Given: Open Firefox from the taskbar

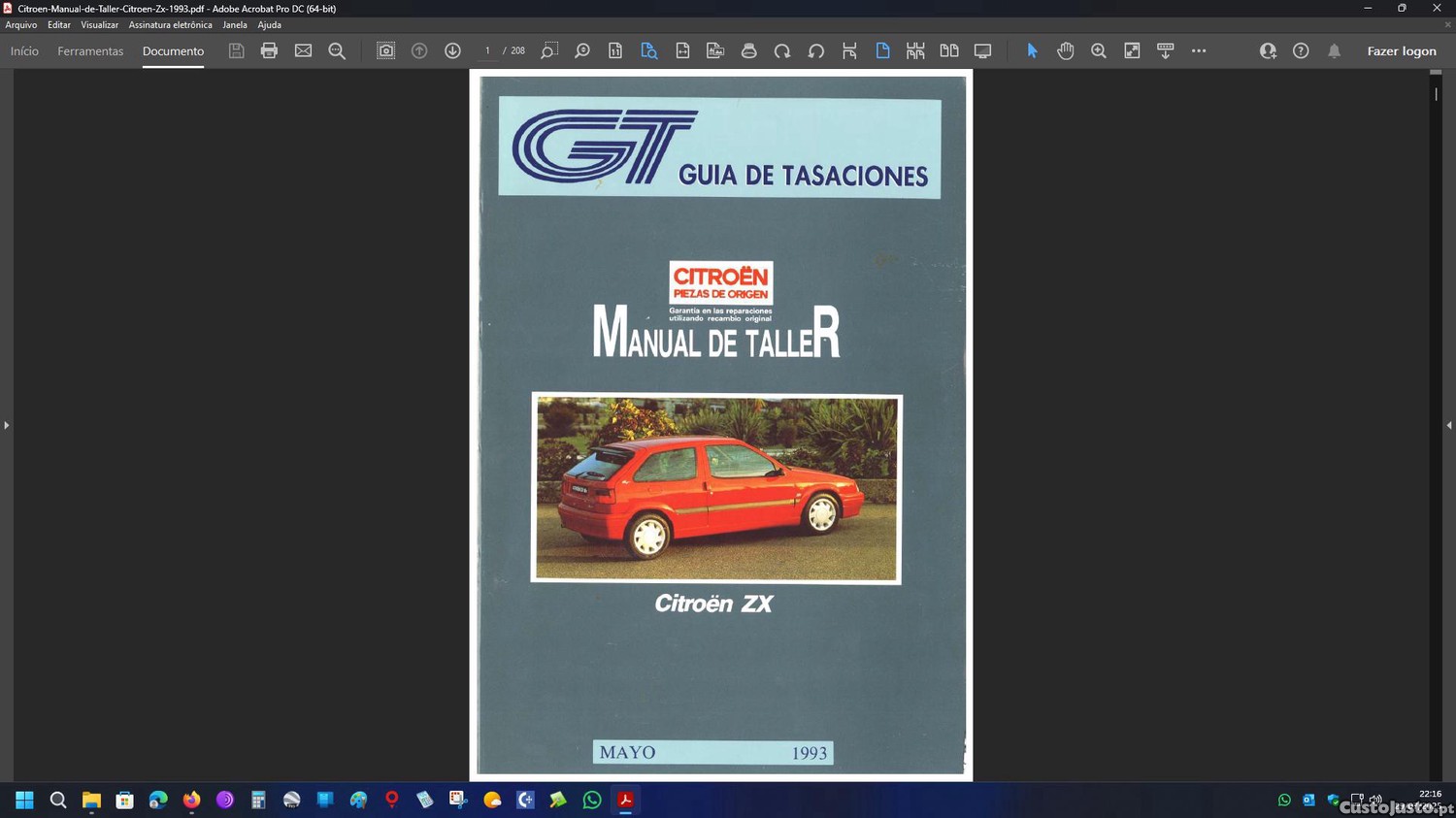Looking at the screenshot, I should click(191, 800).
